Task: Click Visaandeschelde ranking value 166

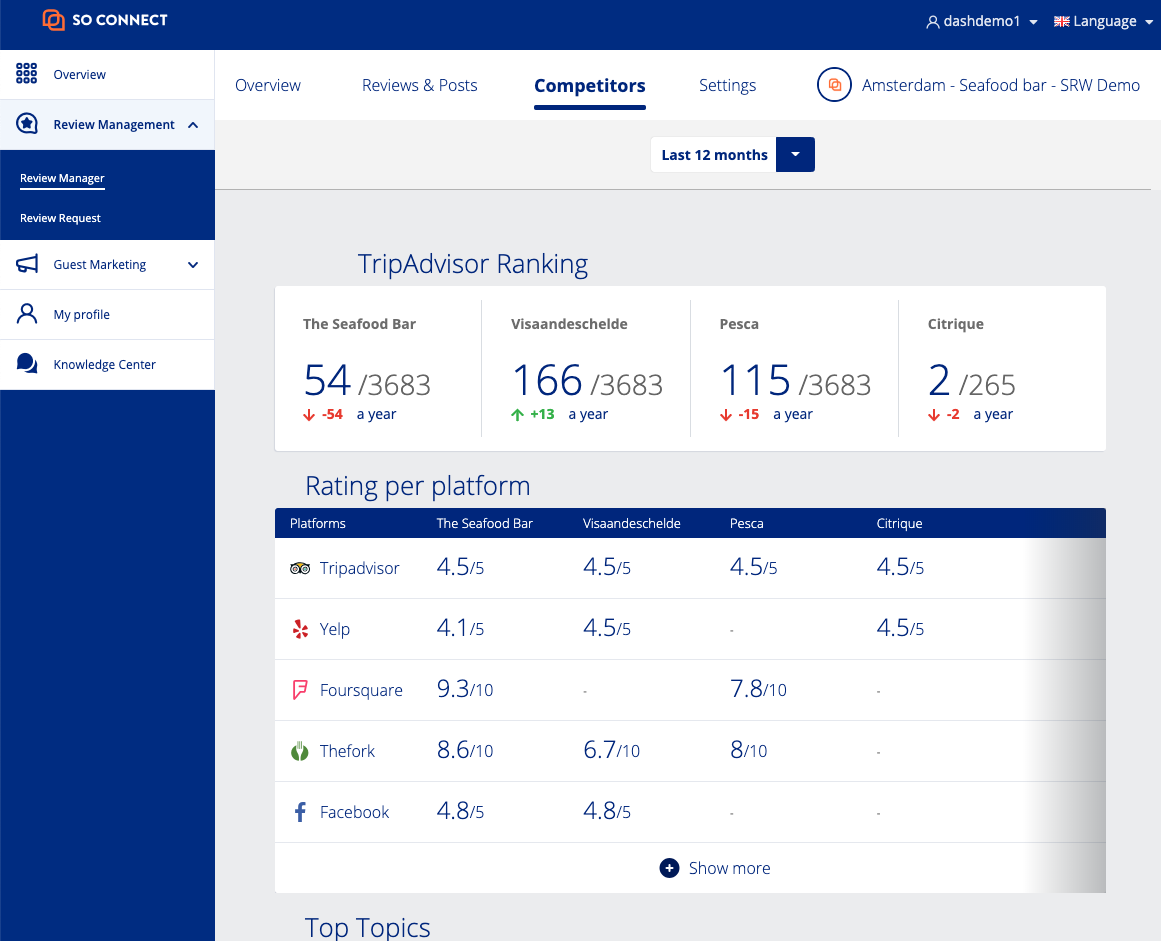Action: pos(547,381)
